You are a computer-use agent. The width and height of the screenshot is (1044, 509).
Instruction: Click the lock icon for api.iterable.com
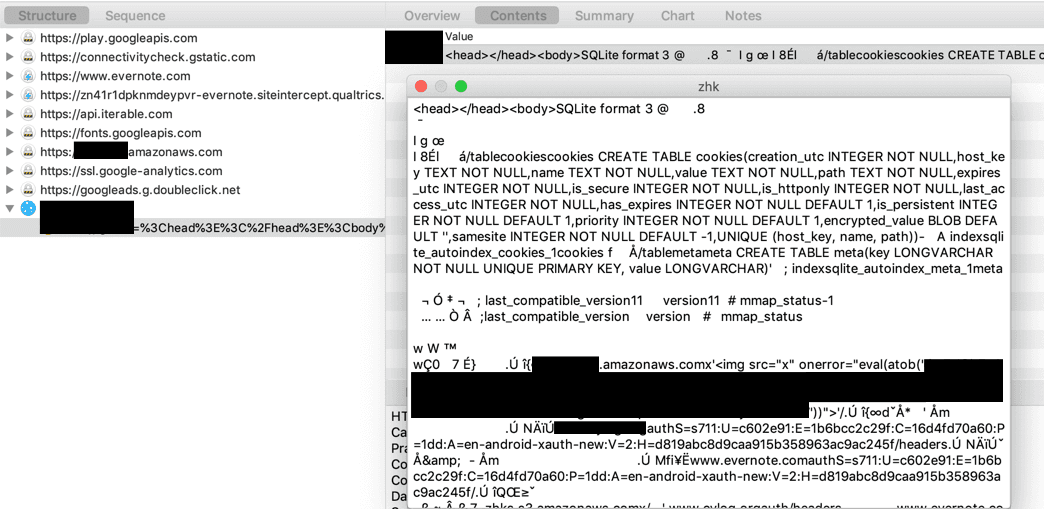tap(28, 114)
